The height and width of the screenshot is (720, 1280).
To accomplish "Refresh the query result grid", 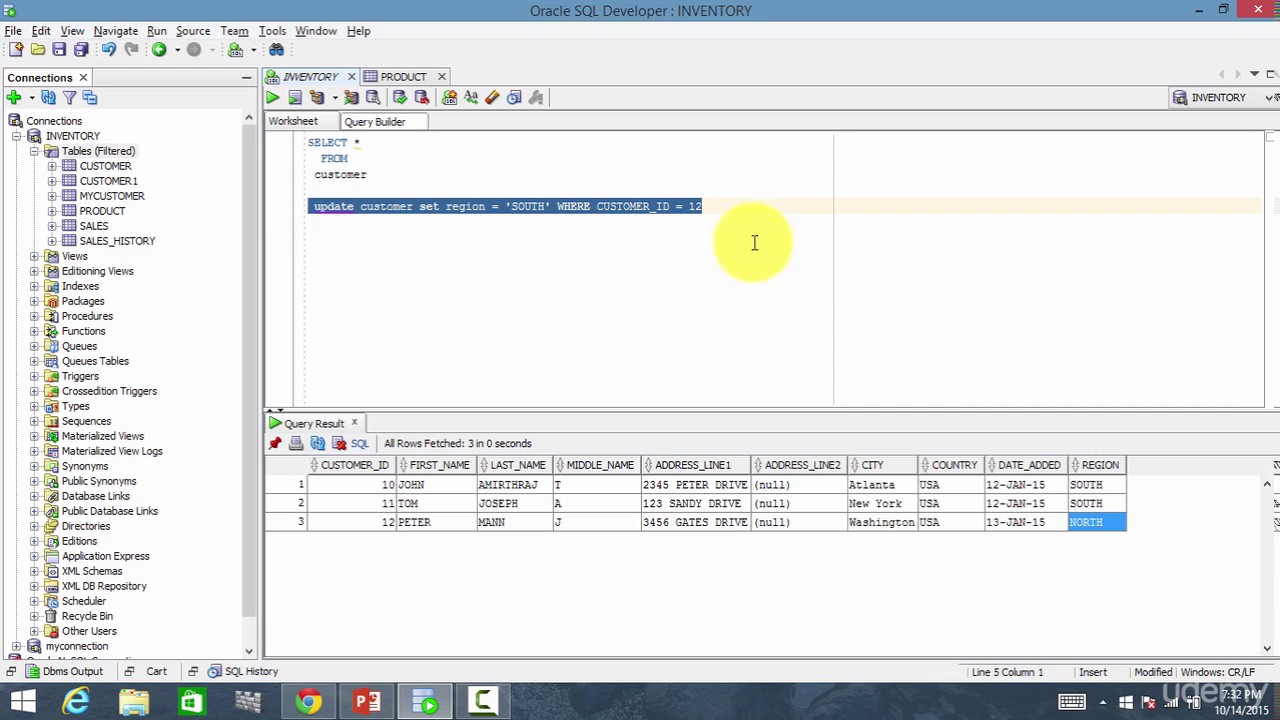I will [318, 443].
